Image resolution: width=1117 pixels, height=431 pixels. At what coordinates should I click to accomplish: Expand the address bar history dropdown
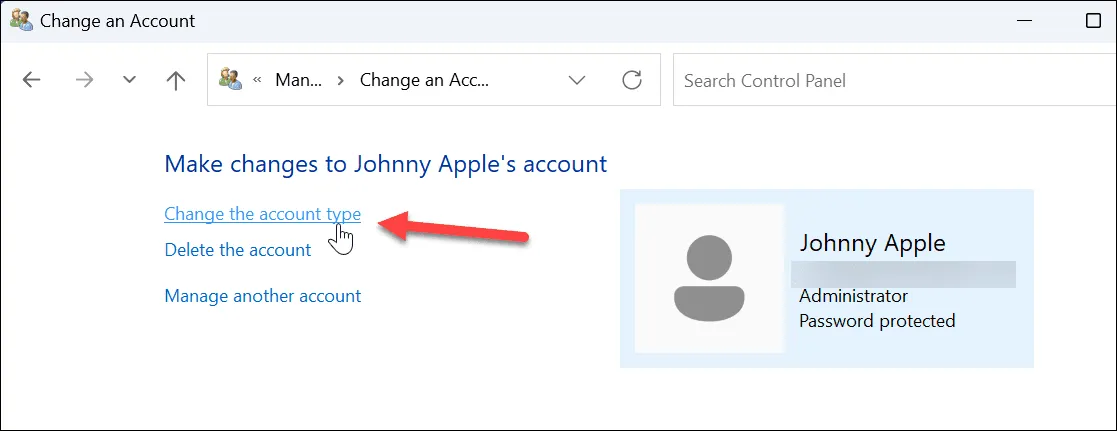pyautogui.click(x=576, y=80)
